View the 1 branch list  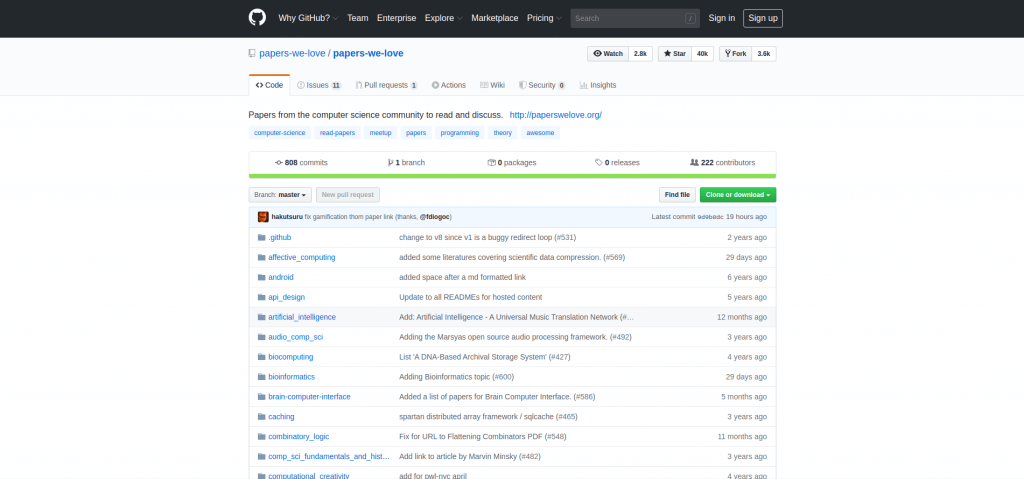(x=406, y=163)
